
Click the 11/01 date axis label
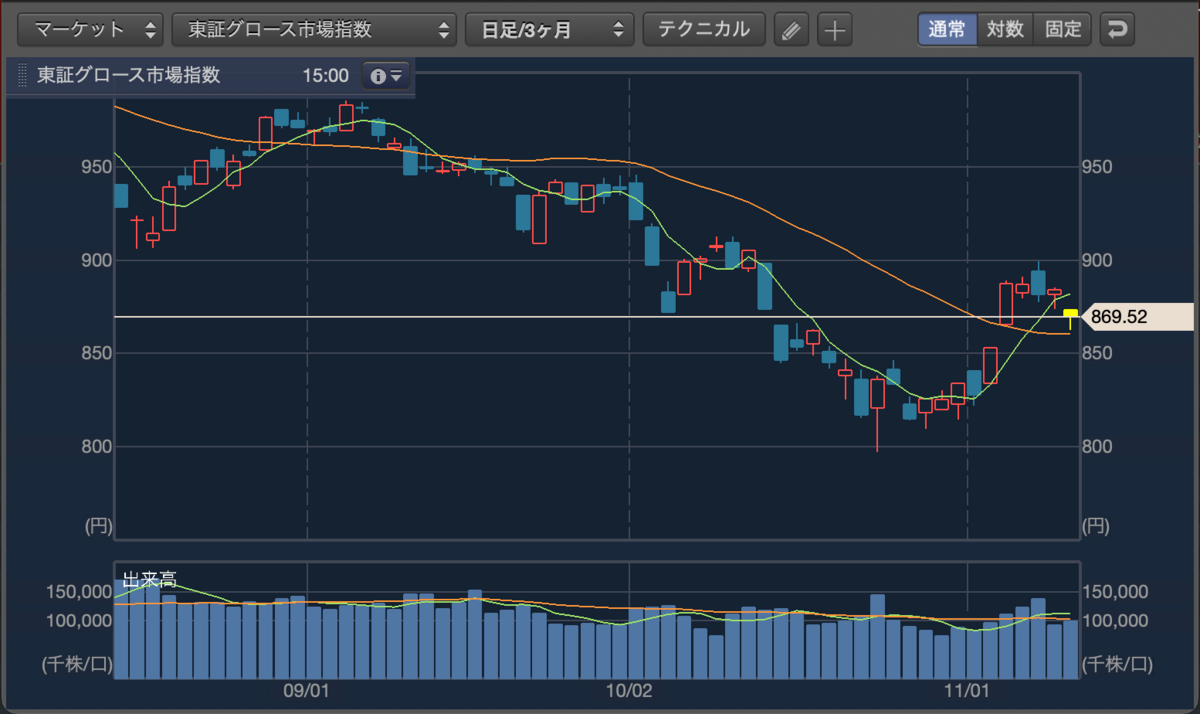click(968, 690)
